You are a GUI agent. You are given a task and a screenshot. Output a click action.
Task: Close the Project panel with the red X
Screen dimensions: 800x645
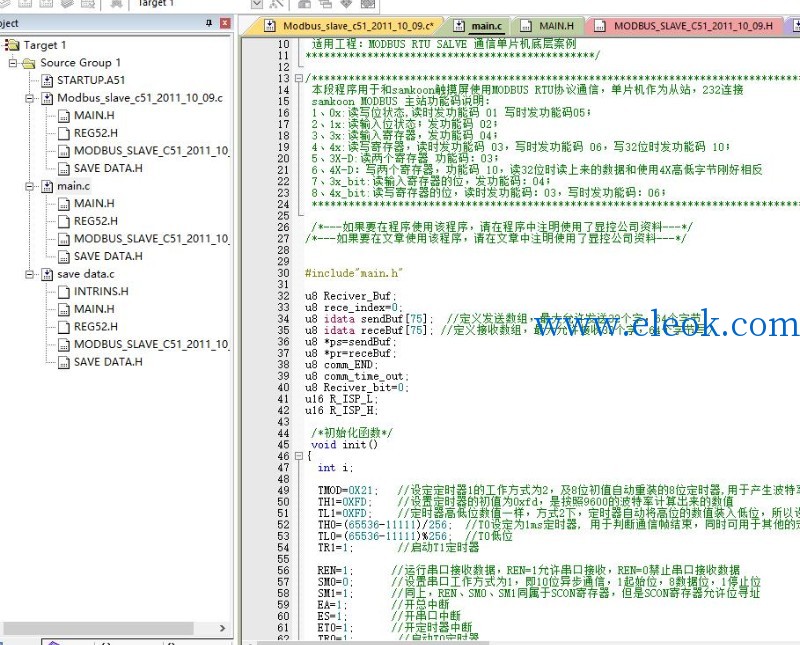225,23
